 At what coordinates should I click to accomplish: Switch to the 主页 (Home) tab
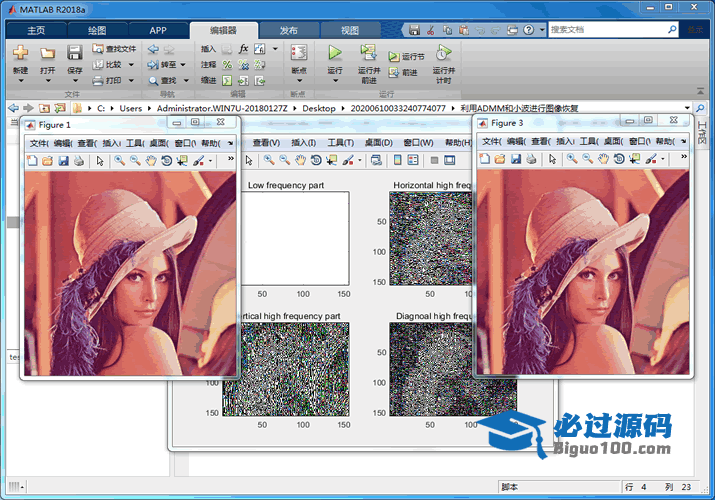point(36,31)
